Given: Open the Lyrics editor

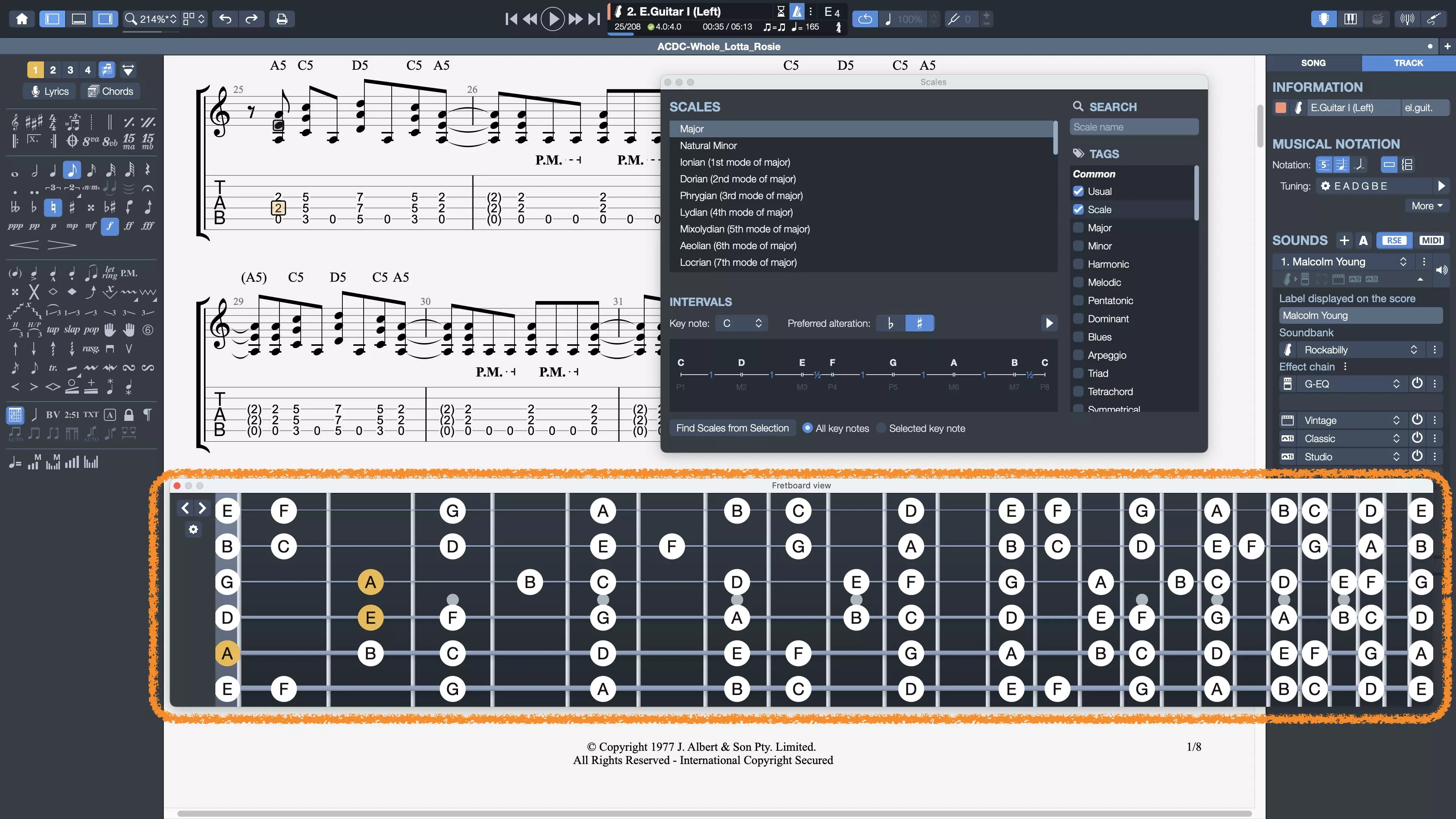Looking at the screenshot, I should coord(49,91).
